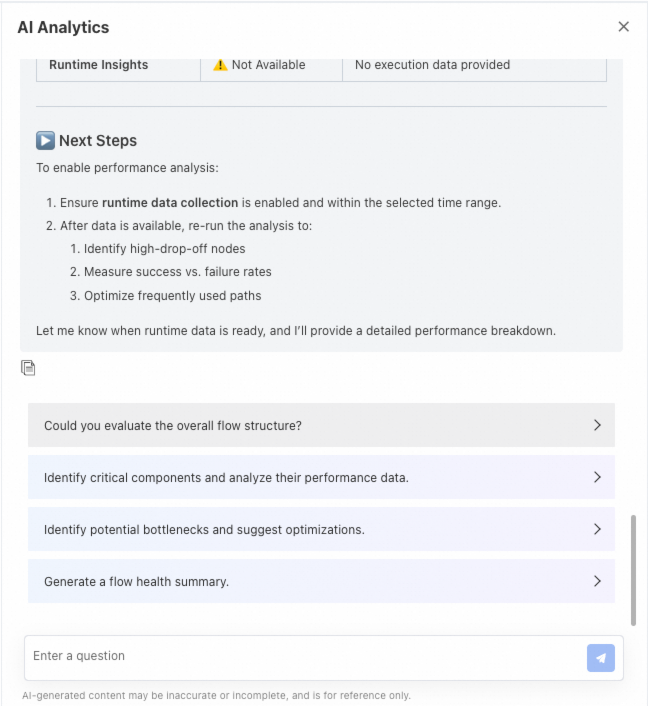
Task: Click the Runtime Insights table cell
Action: [x=99, y=65]
